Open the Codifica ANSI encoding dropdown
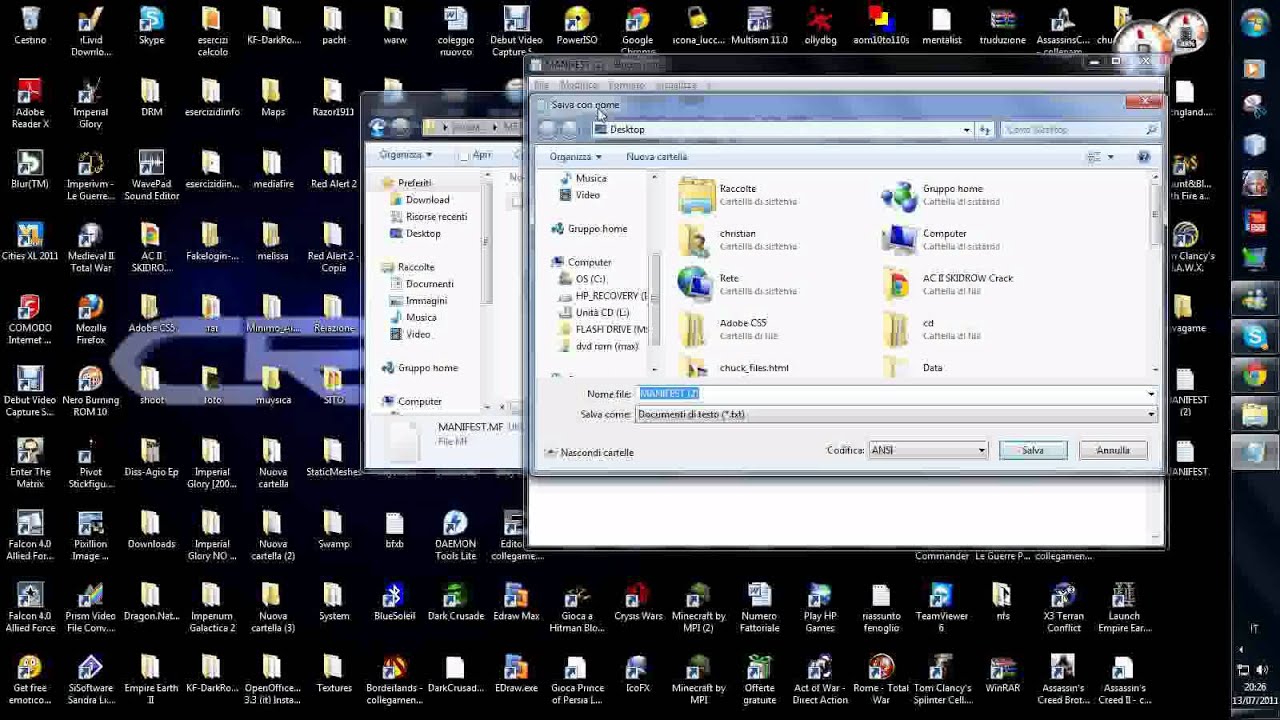This screenshot has width=1280, height=720. [928, 450]
